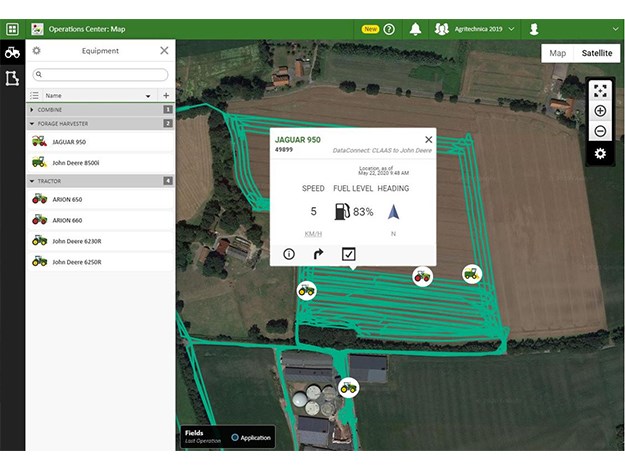Image resolution: width=625 pixels, height=469 pixels.
Task: Click green tractor marker near silos
Action: pos(348,387)
